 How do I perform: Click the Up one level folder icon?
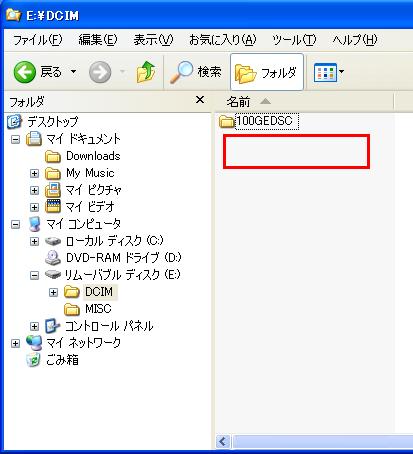[x=146, y=72]
